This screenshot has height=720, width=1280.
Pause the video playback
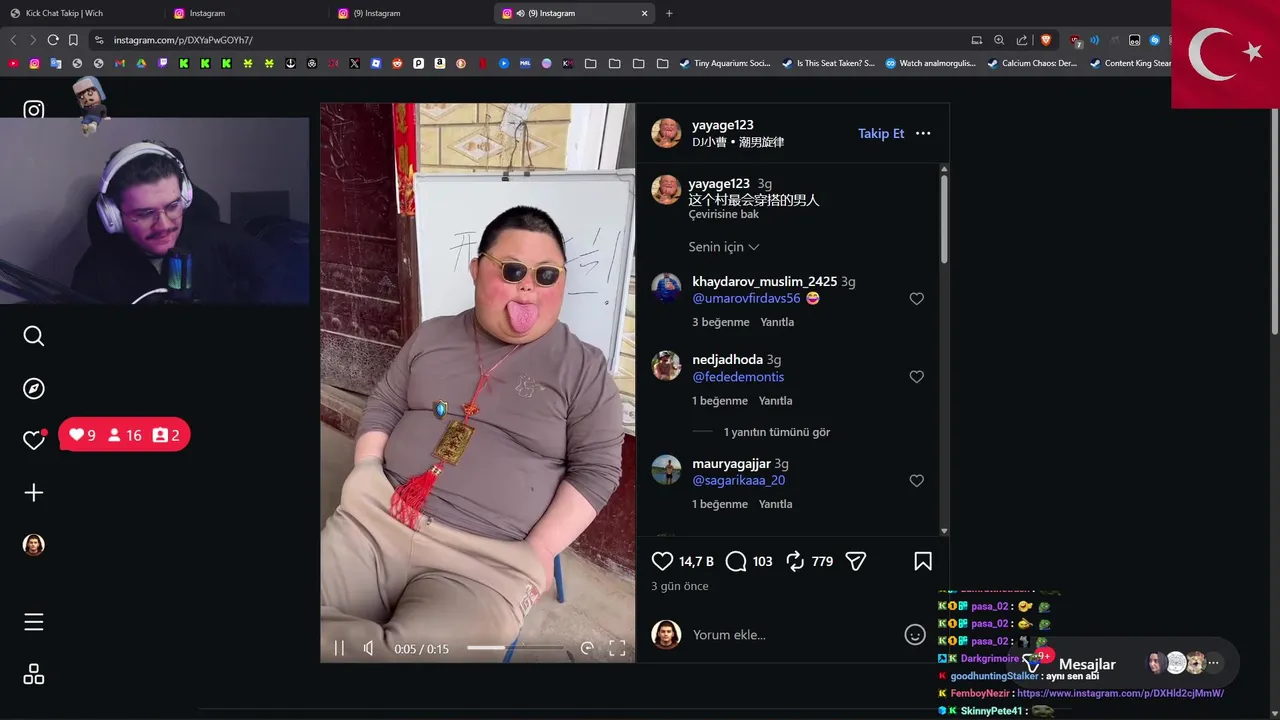[x=339, y=648]
